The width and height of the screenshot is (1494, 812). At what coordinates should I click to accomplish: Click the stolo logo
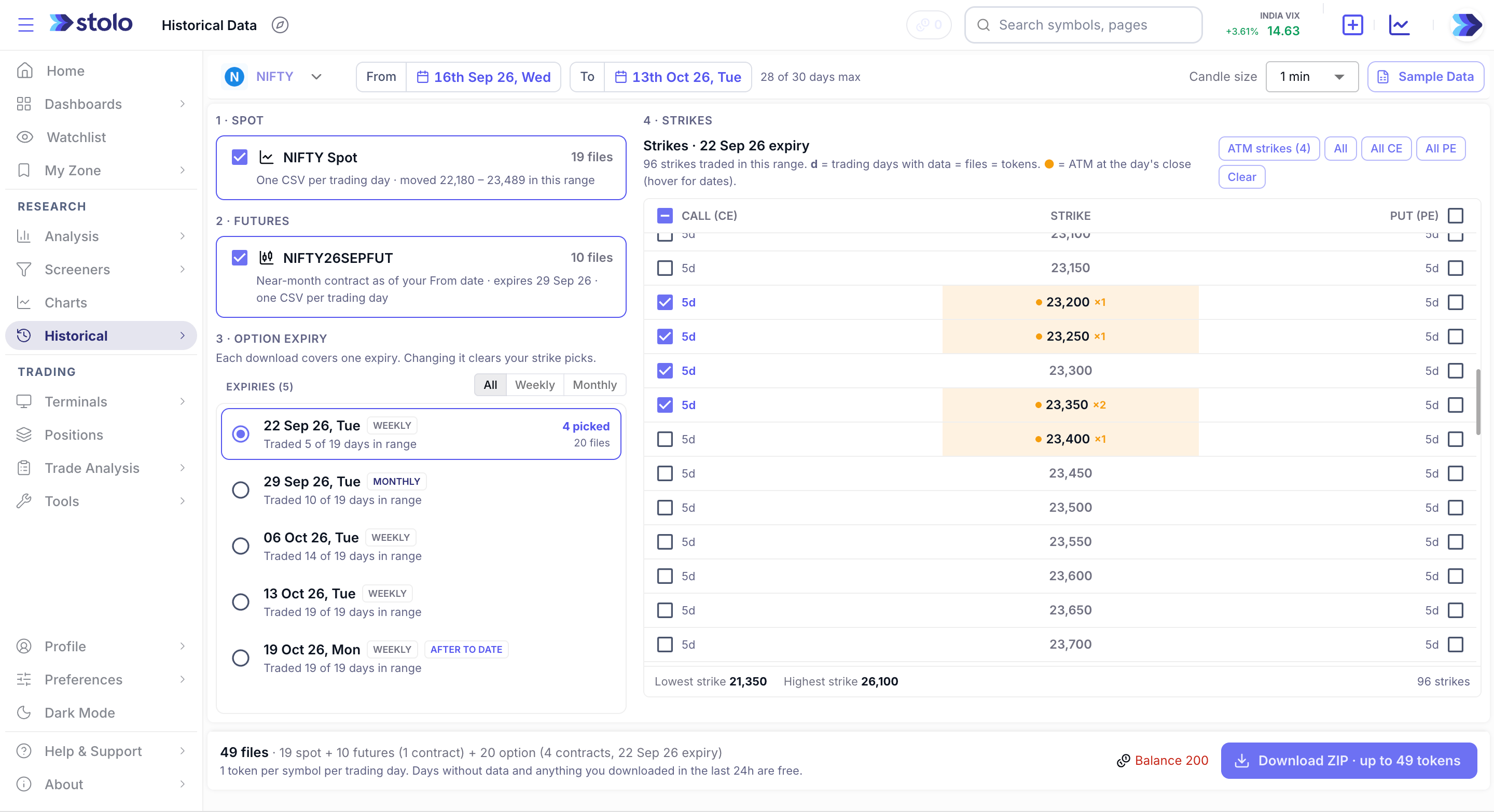tap(91, 23)
